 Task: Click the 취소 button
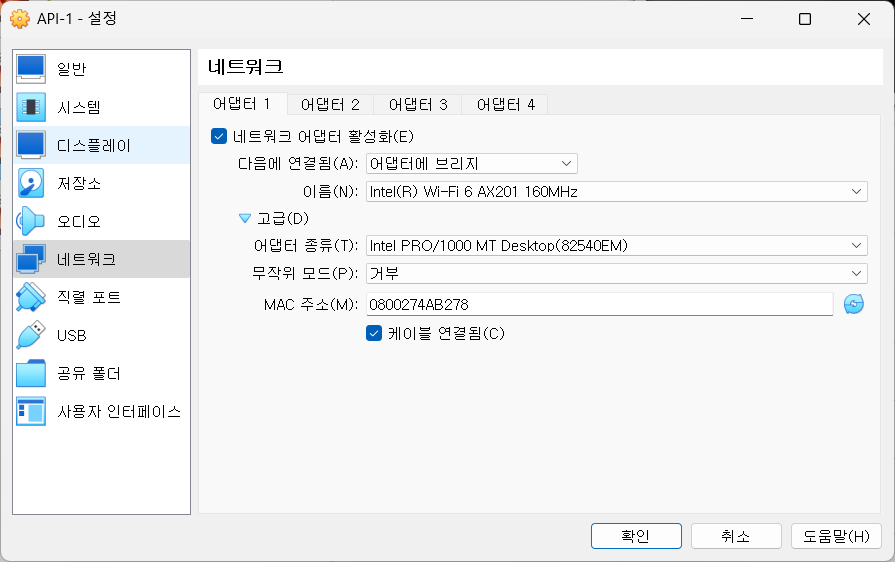[736, 536]
